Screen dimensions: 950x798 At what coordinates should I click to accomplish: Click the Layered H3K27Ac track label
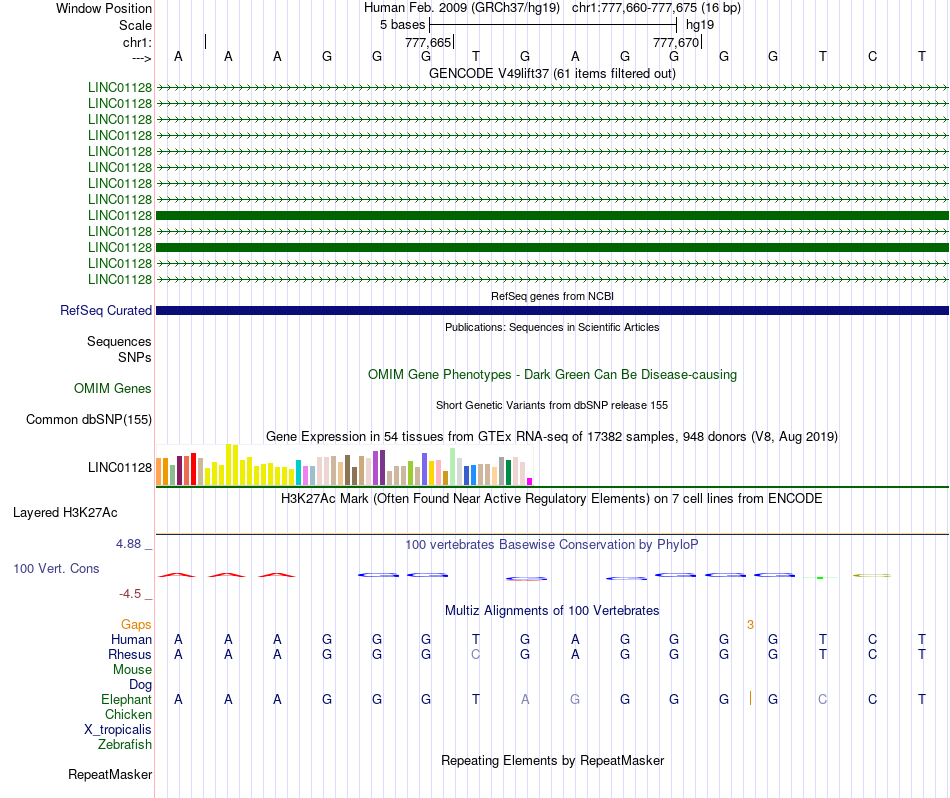65,513
